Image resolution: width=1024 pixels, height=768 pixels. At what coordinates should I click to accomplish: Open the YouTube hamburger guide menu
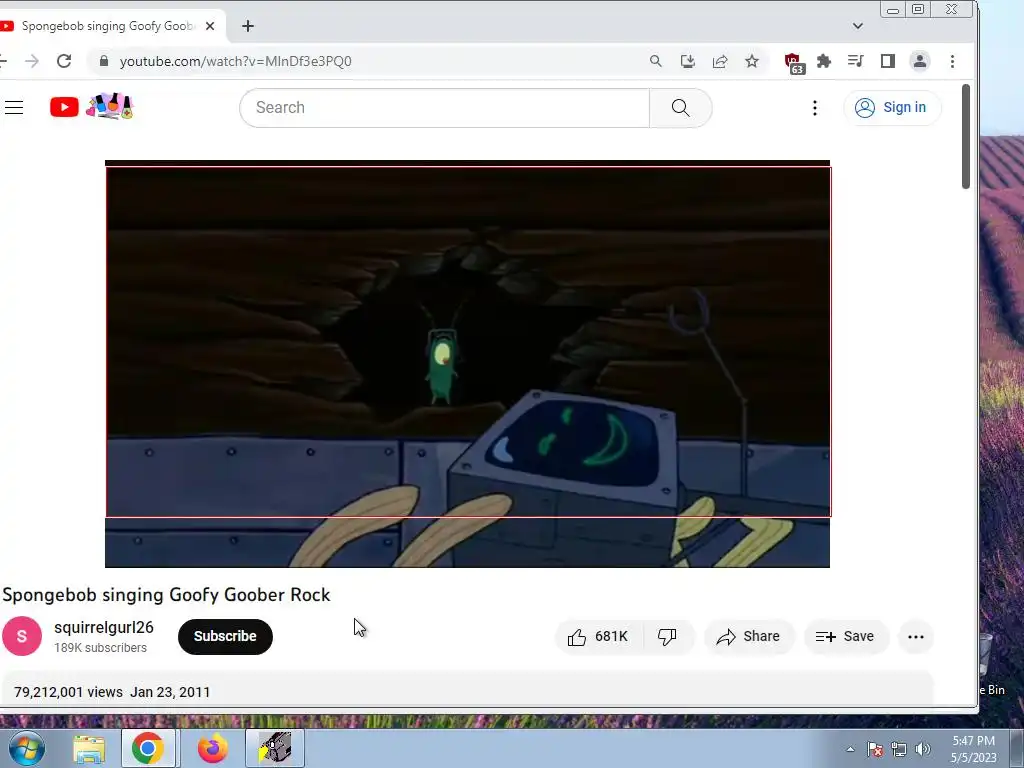[14, 108]
